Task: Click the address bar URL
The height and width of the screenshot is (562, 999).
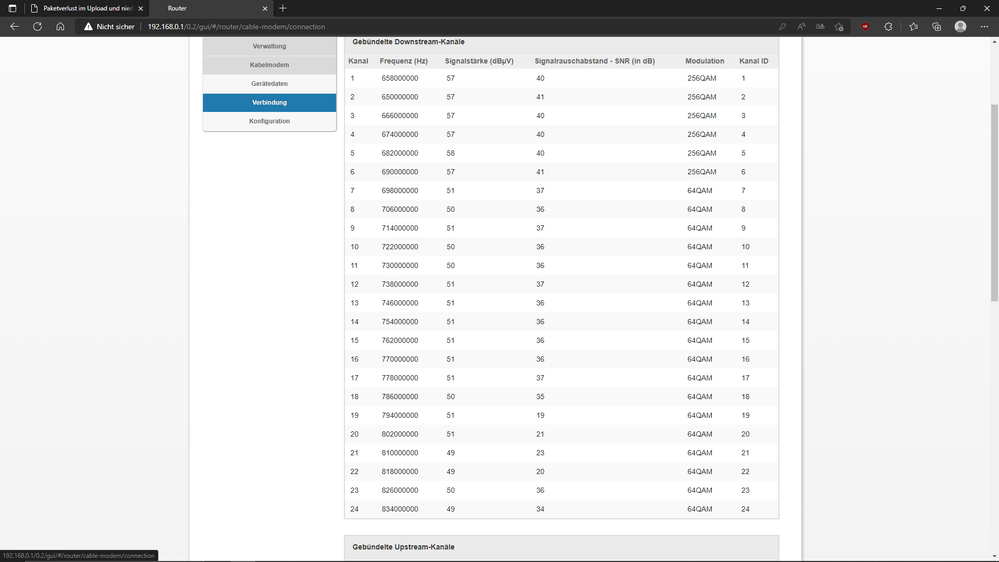Action: click(x=236, y=27)
